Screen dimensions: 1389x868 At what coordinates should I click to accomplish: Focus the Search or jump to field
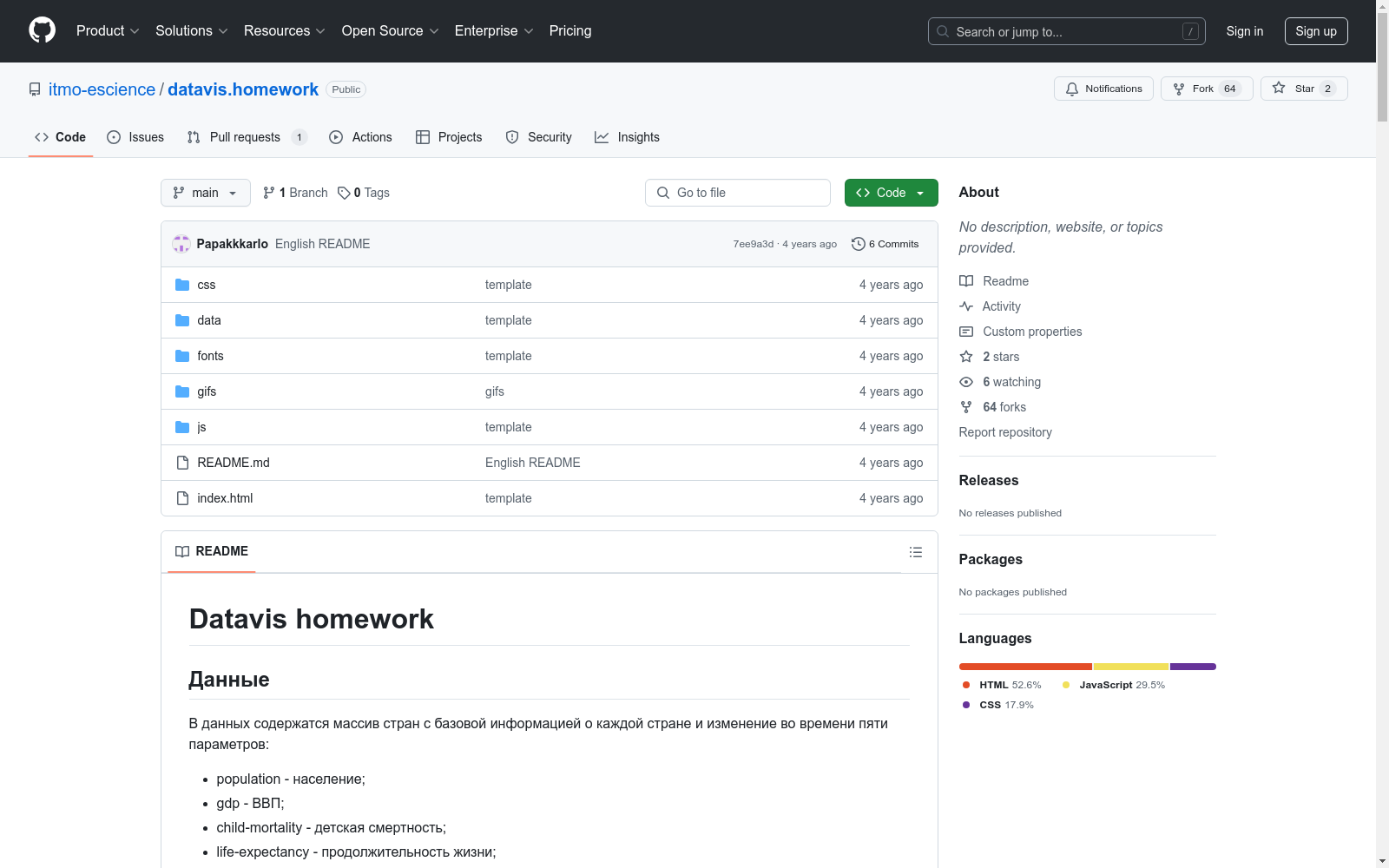[x=1067, y=31]
